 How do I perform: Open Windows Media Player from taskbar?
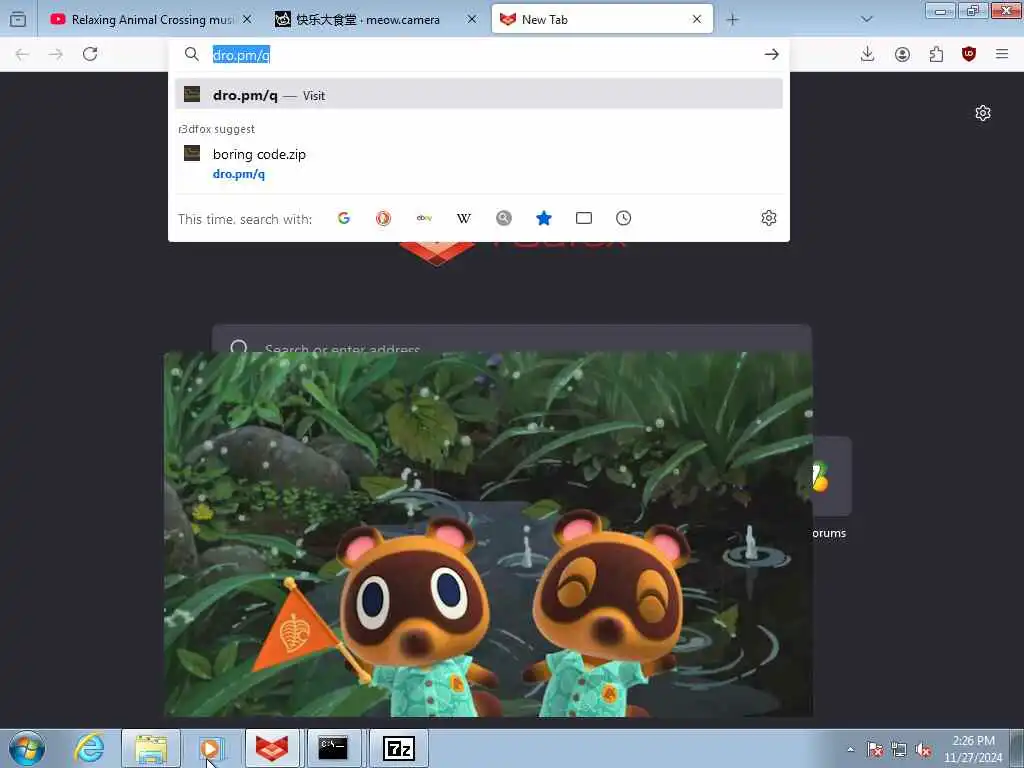click(x=211, y=748)
